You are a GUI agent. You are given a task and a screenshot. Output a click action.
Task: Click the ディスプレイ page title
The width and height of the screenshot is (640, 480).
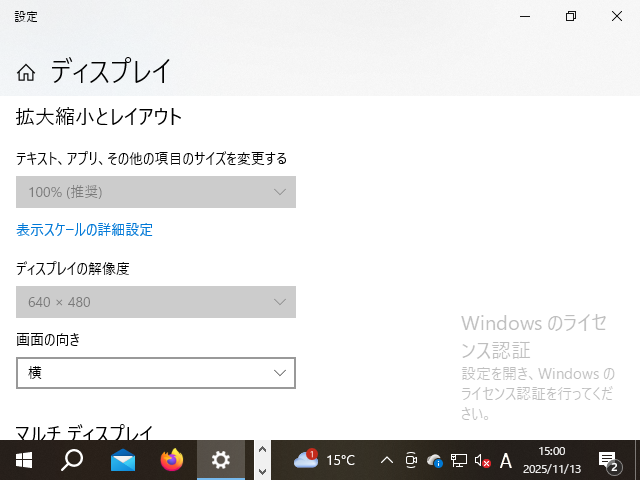pyautogui.click(x=110, y=71)
